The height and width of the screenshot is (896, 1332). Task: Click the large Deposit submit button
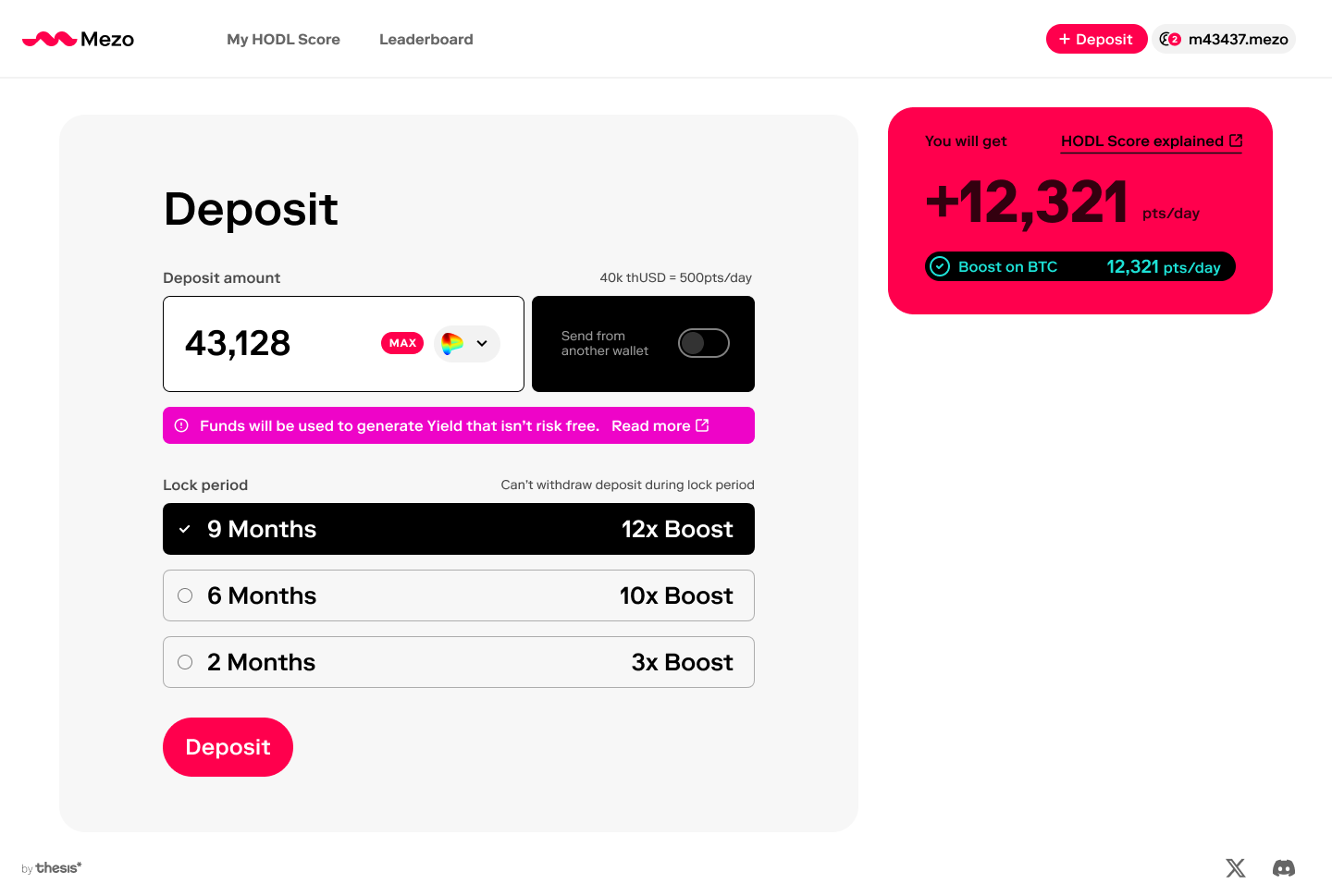(x=228, y=747)
